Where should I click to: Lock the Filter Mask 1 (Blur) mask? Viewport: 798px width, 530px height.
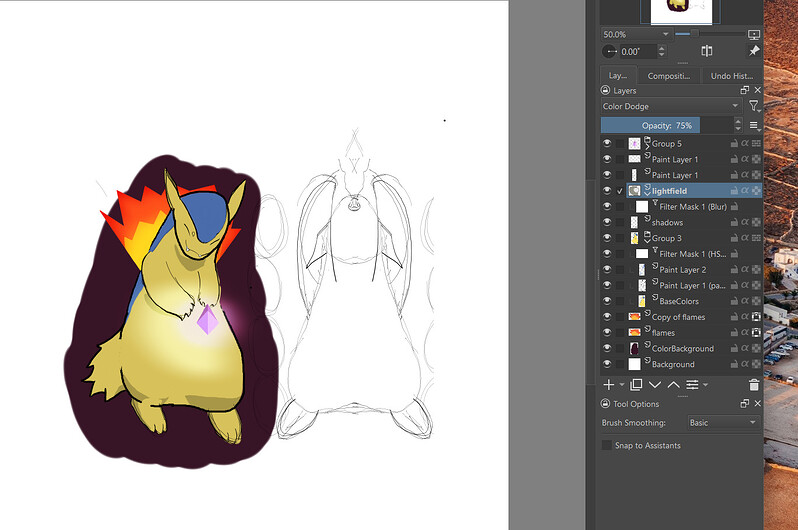734,206
